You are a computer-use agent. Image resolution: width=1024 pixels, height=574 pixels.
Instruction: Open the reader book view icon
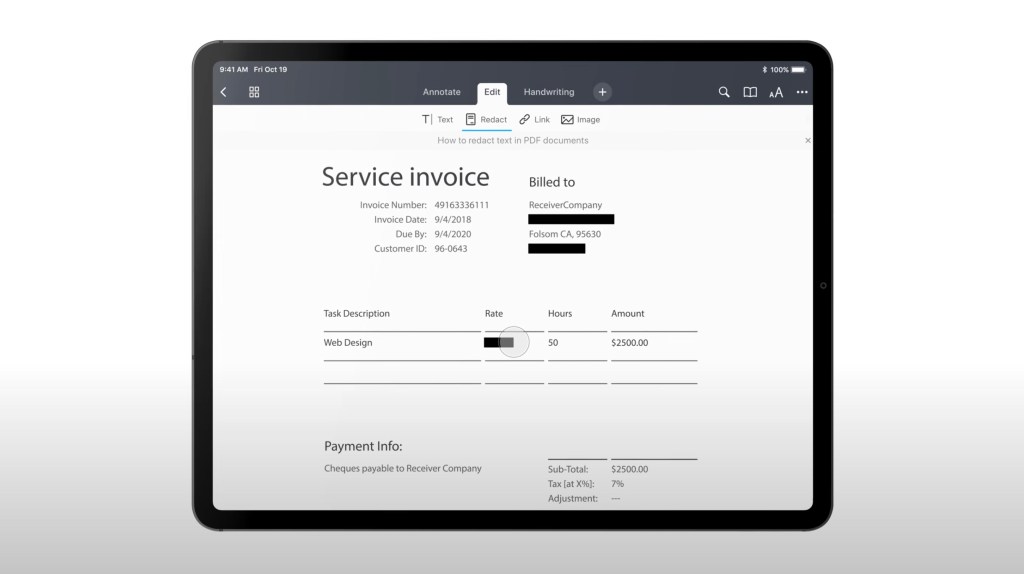[x=750, y=92]
